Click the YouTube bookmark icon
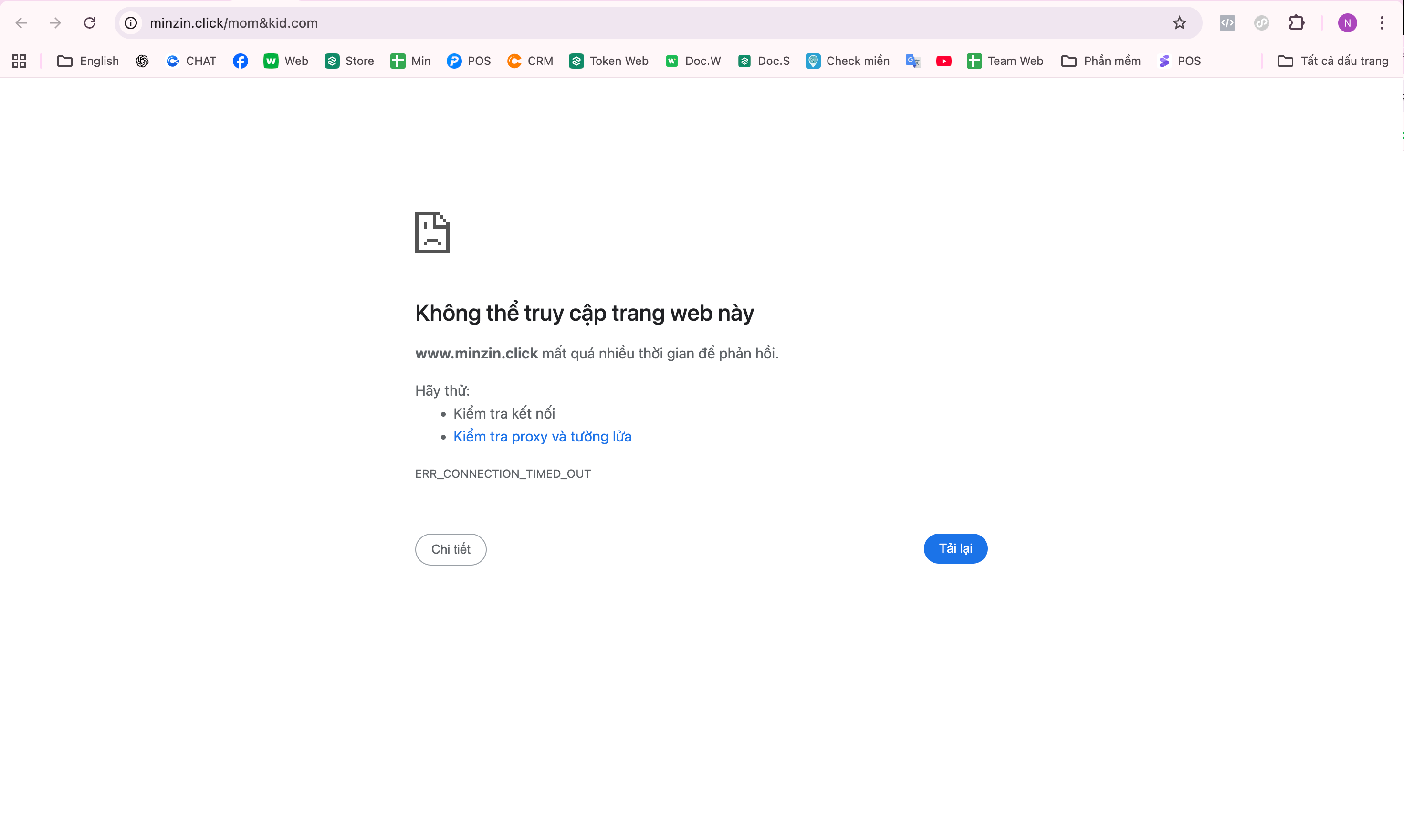The width and height of the screenshot is (1404, 840). coord(943,61)
